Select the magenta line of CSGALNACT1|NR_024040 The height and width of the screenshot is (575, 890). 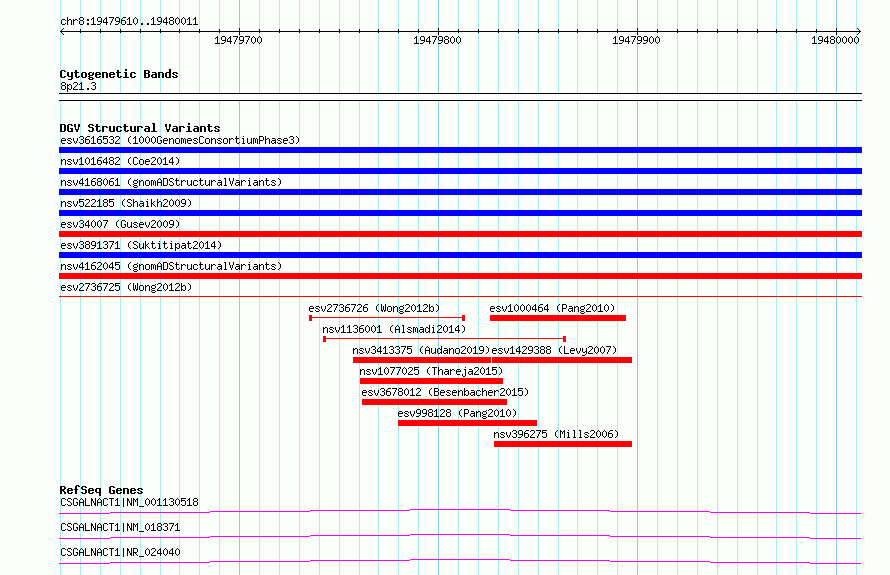tap(460, 561)
